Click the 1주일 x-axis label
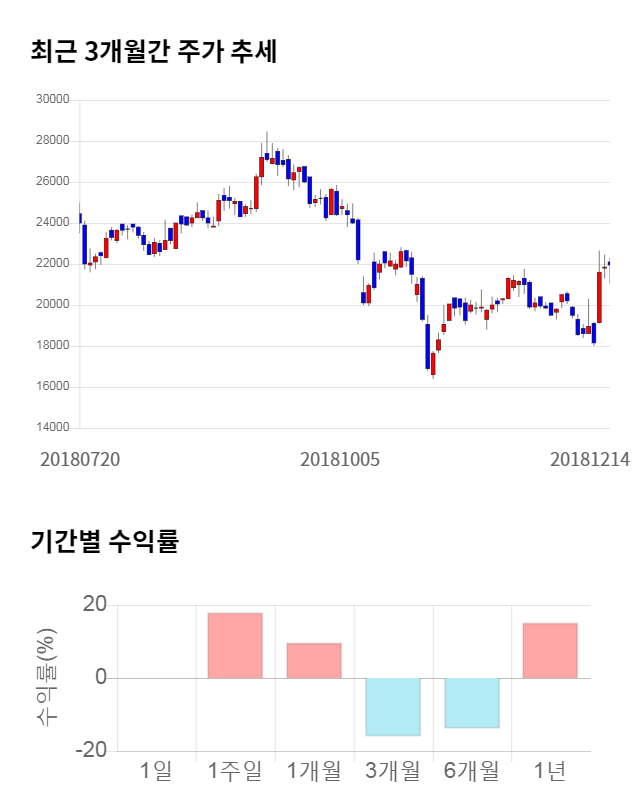The image size is (640, 810). (x=235, y=771)
